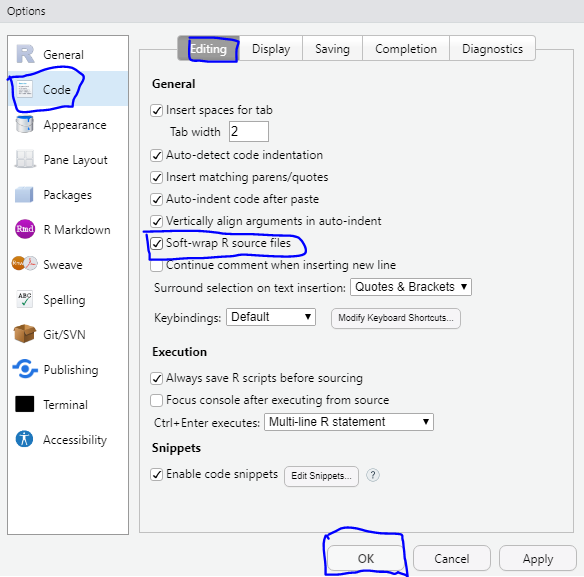
Task: Click the Git/SVN cardboard box icon
Action: tap(25, 334)
